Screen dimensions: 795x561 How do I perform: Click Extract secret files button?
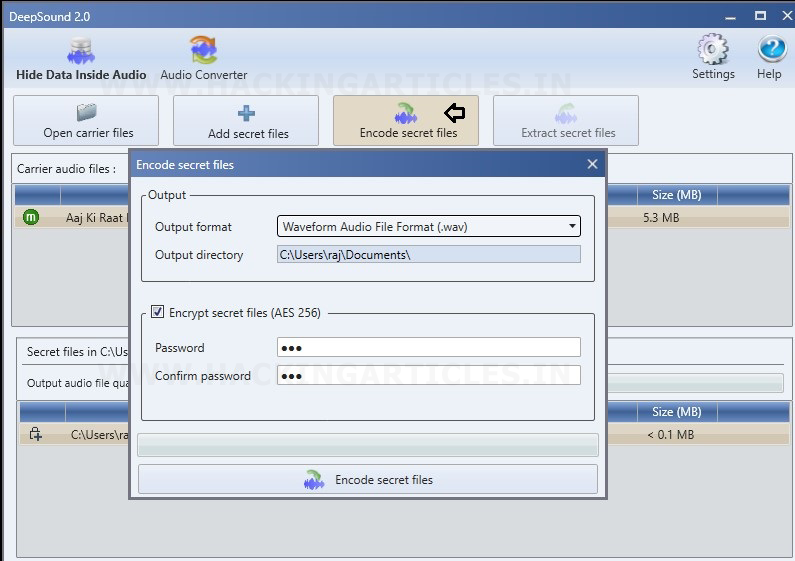[566, 121]
